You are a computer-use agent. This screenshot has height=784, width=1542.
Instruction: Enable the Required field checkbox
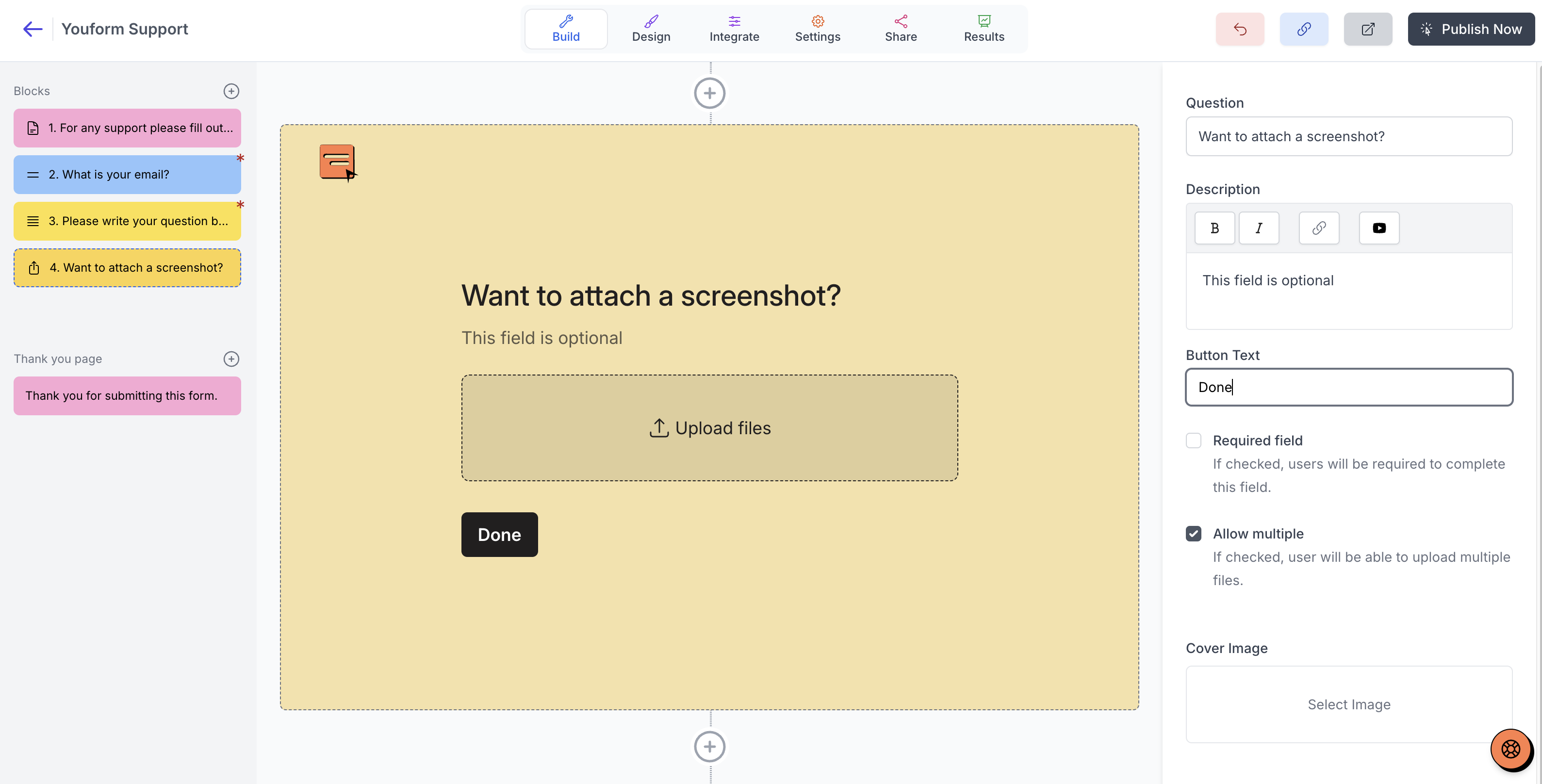[1194, 441]
